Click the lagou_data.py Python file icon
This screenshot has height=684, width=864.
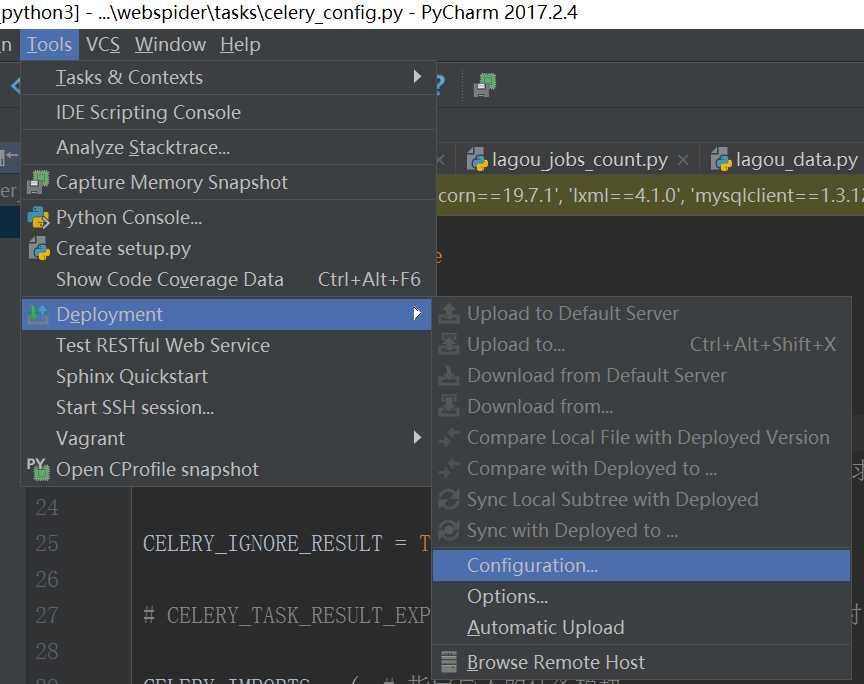721,160
